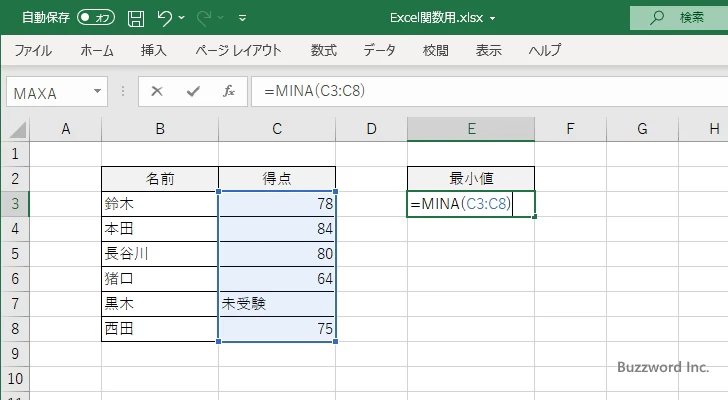Image resolution: width=728 pixels, height=400 pixels.
Task: Switch to the 挿入 tab
Action: click(154, 50)
